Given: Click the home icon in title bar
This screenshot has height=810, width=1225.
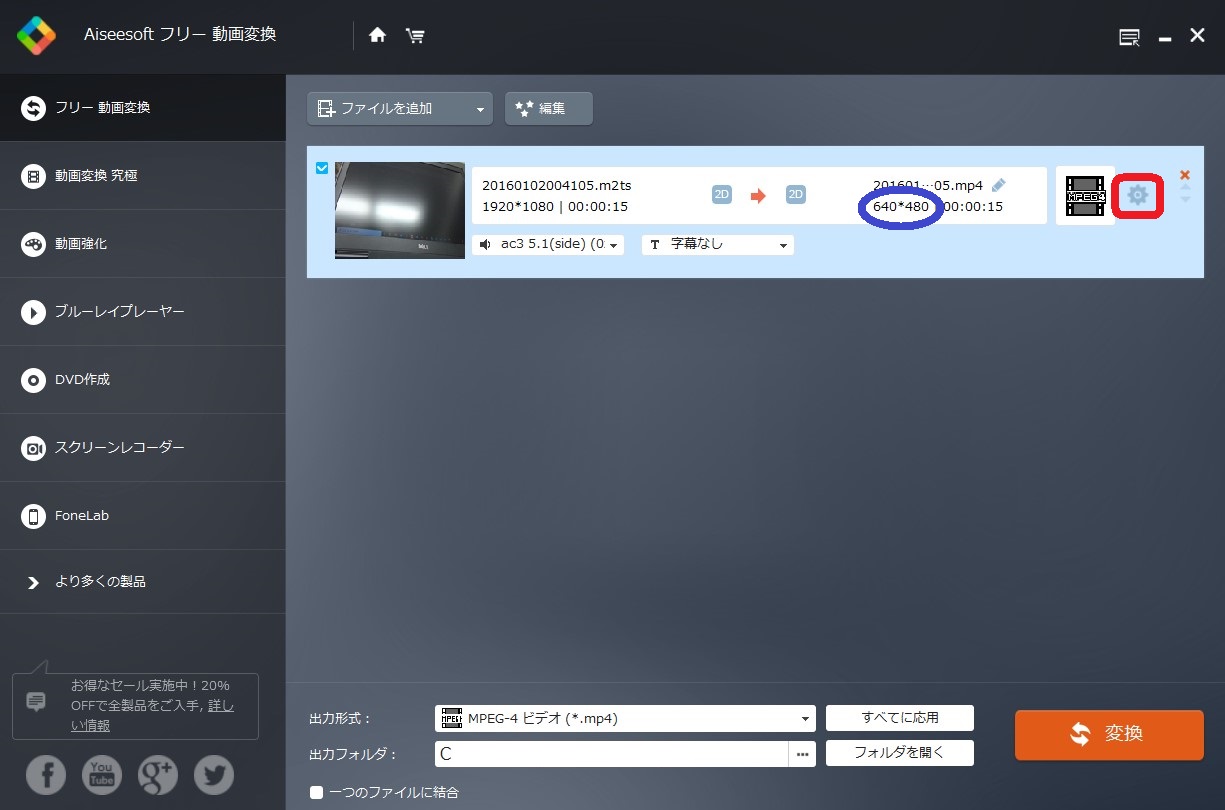Looking at the screenshot, I should pos(377,35).
